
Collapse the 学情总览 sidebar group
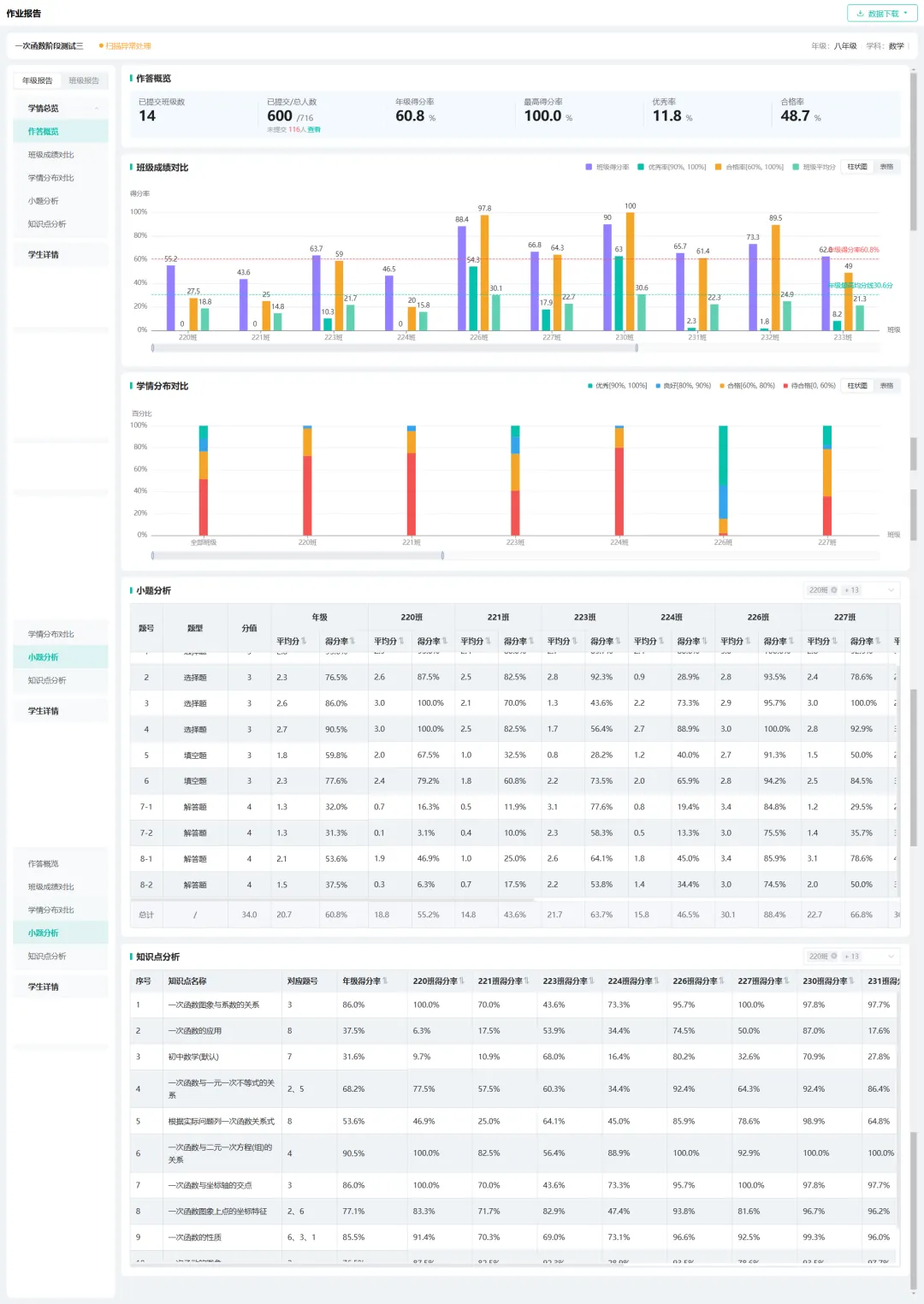pos(97,109)
